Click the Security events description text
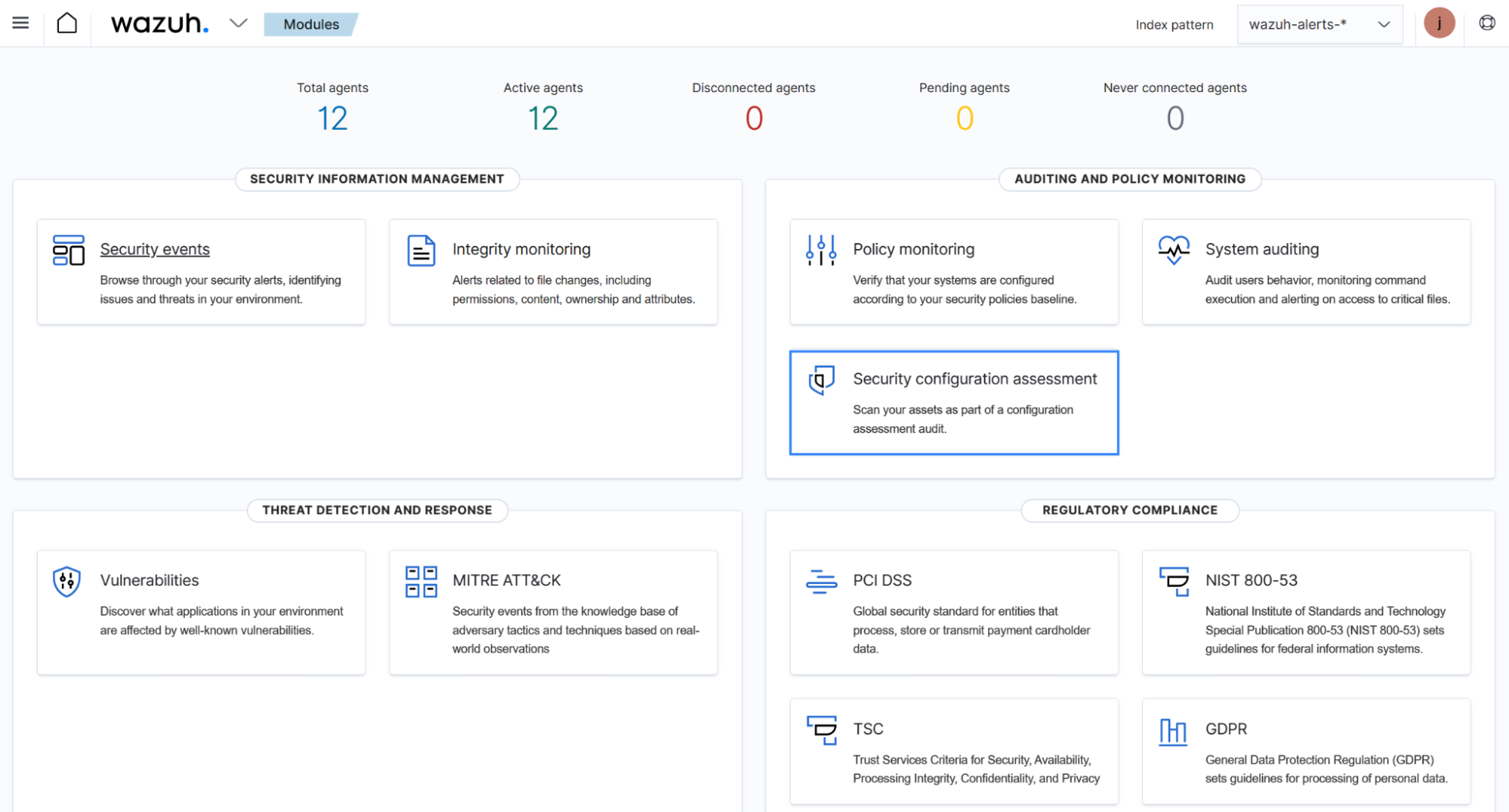Image resolution: width=1509 pixels, height=812 pixels. pyautogui.click(x=220, y=290)
